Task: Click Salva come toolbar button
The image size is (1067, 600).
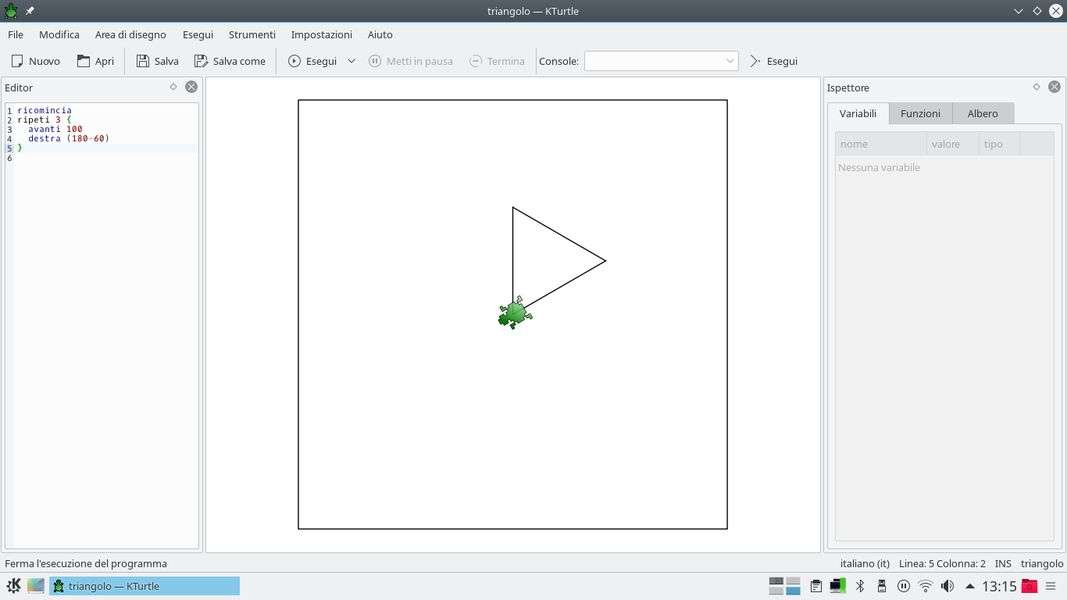Action: coord(230,61)
